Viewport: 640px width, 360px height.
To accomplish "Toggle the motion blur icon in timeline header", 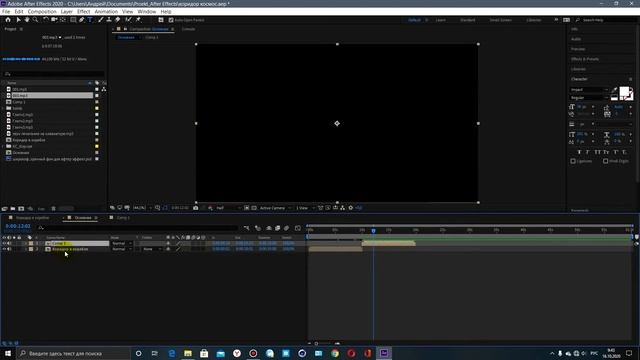I will pos(286,228).
